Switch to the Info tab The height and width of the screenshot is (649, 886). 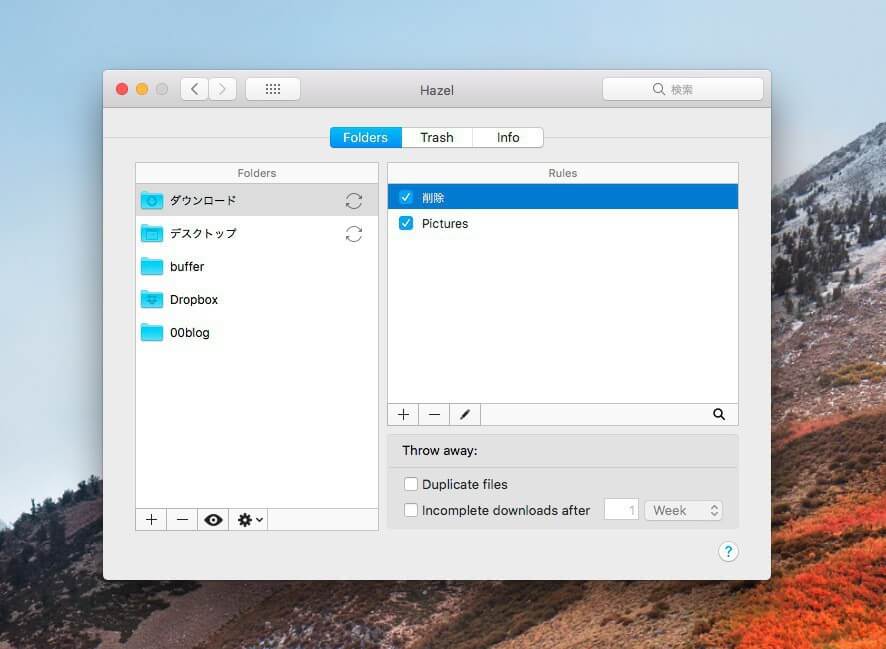tap(508, 137)
